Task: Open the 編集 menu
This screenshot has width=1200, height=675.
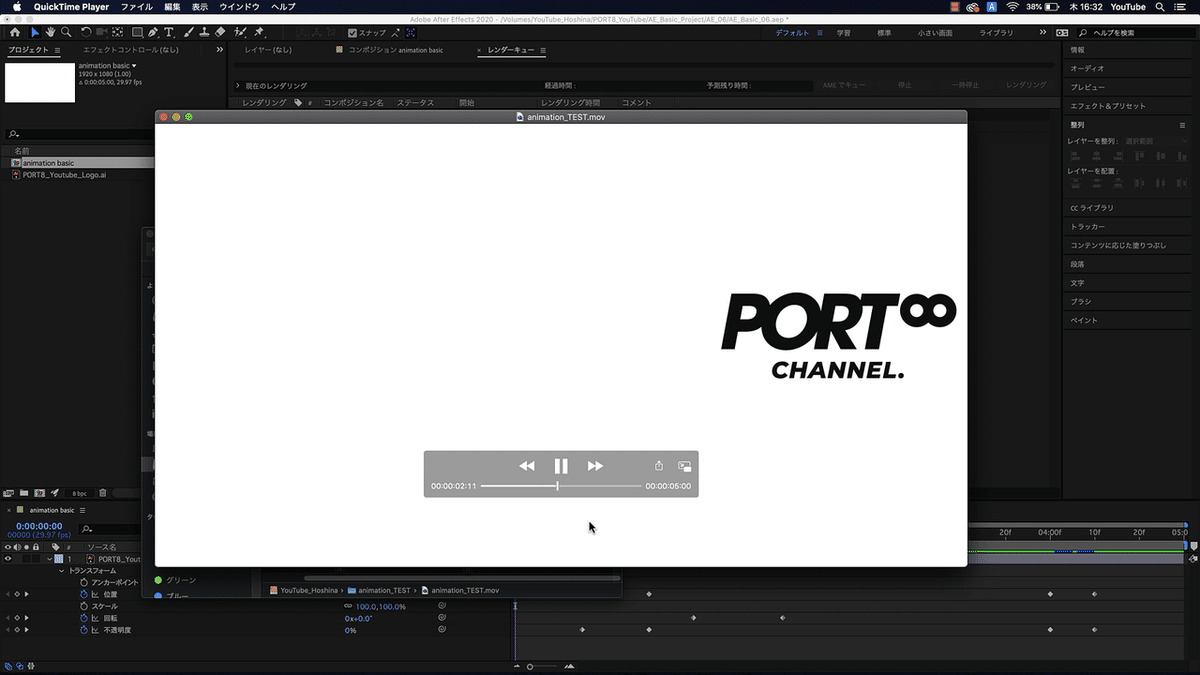Action: pos(172,7)
